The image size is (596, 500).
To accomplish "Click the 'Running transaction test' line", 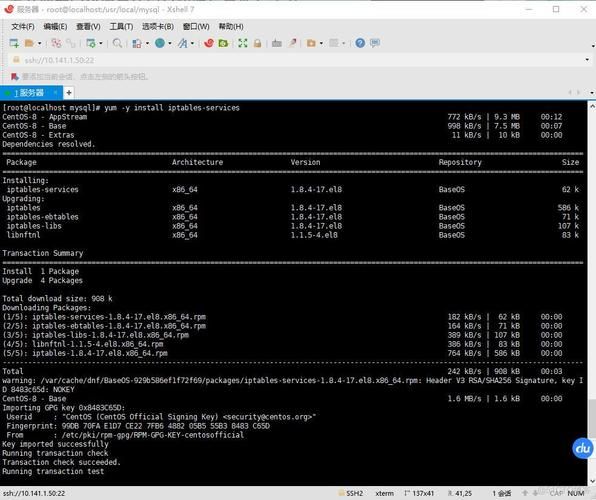I will point(53,471).
